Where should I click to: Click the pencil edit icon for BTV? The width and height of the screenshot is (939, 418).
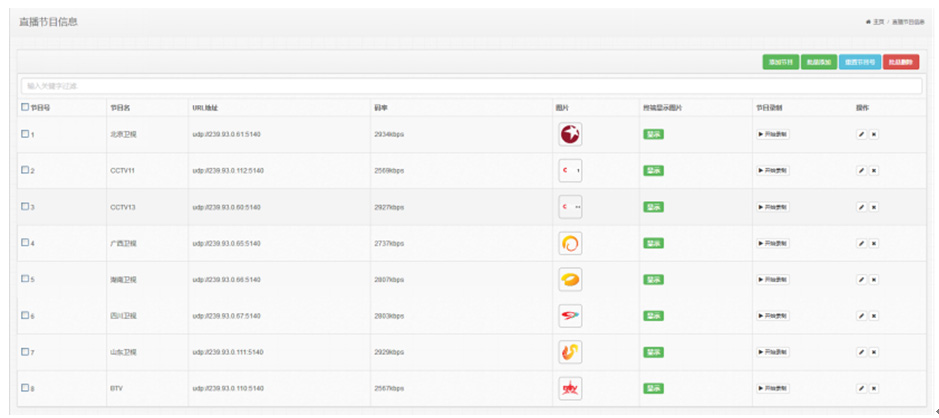(861, 389)
